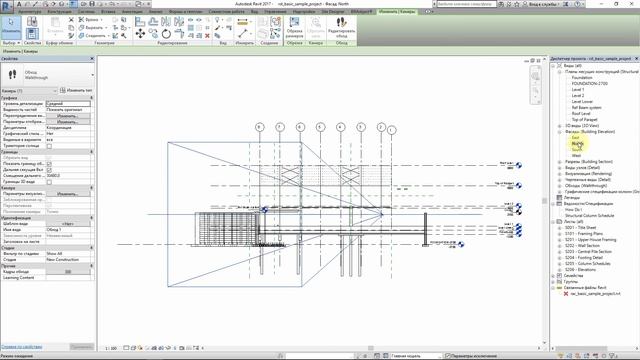640x360 pixels.
Task: Select the Roof Level plan in browser
Action: tap(581, 113)
